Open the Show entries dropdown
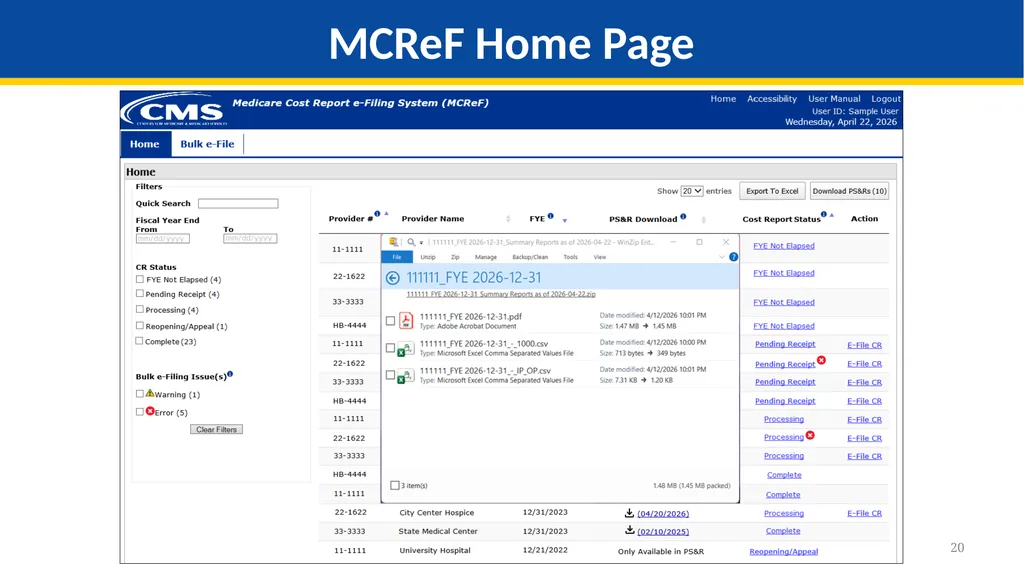Viewport: 1024px width, 575px height. 692,191
